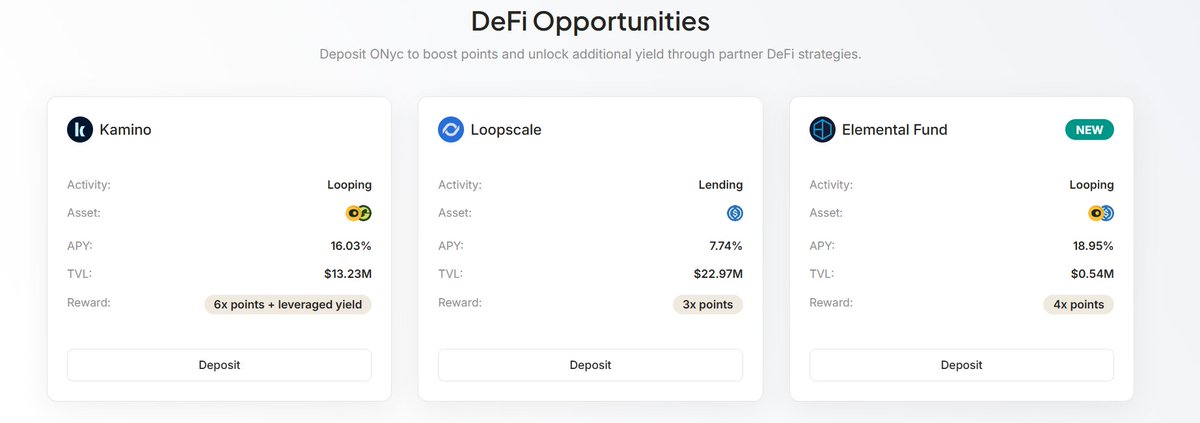Open the Elemental Fund title link

point(894,129)
